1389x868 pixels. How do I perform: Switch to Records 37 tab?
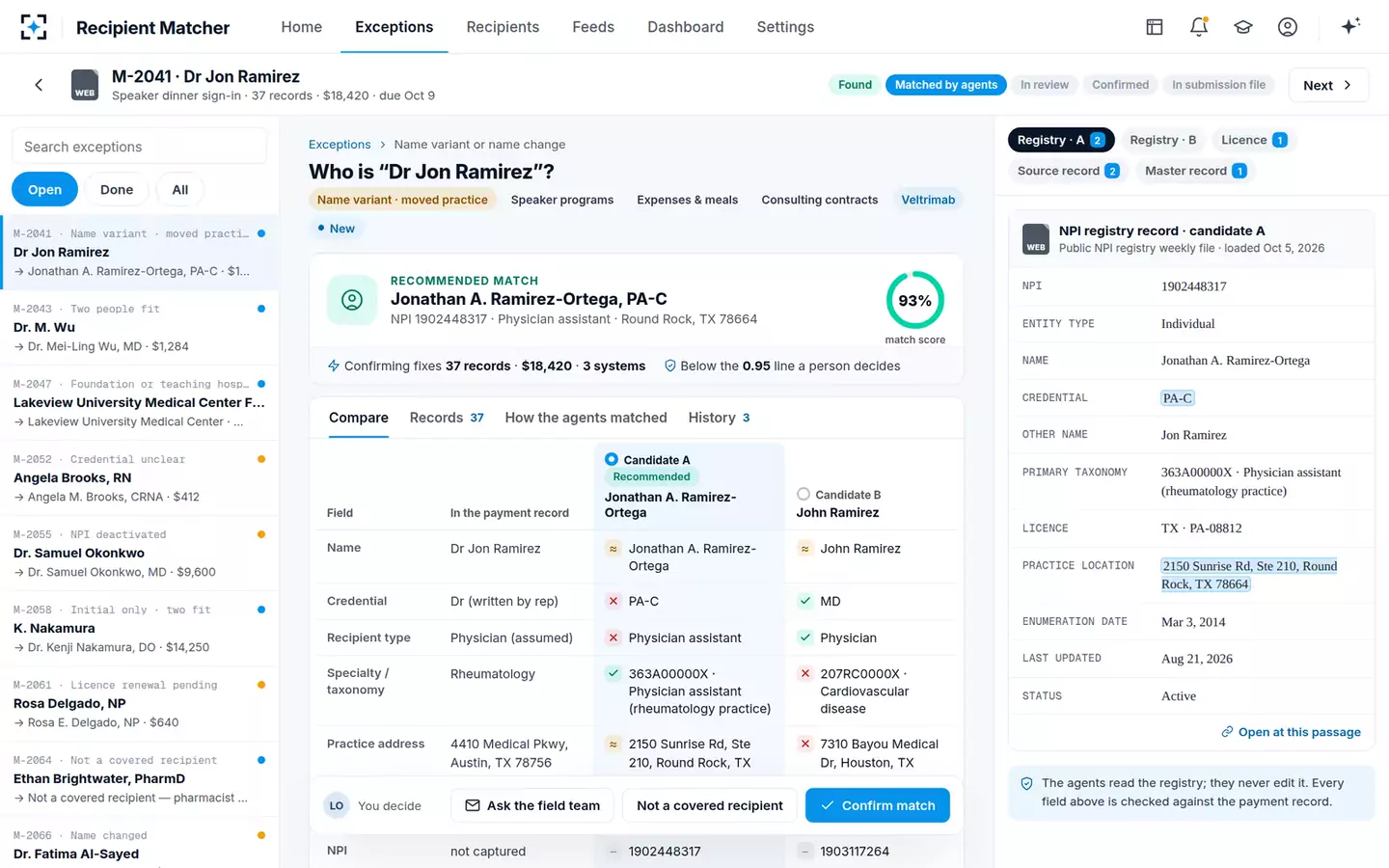447,418
